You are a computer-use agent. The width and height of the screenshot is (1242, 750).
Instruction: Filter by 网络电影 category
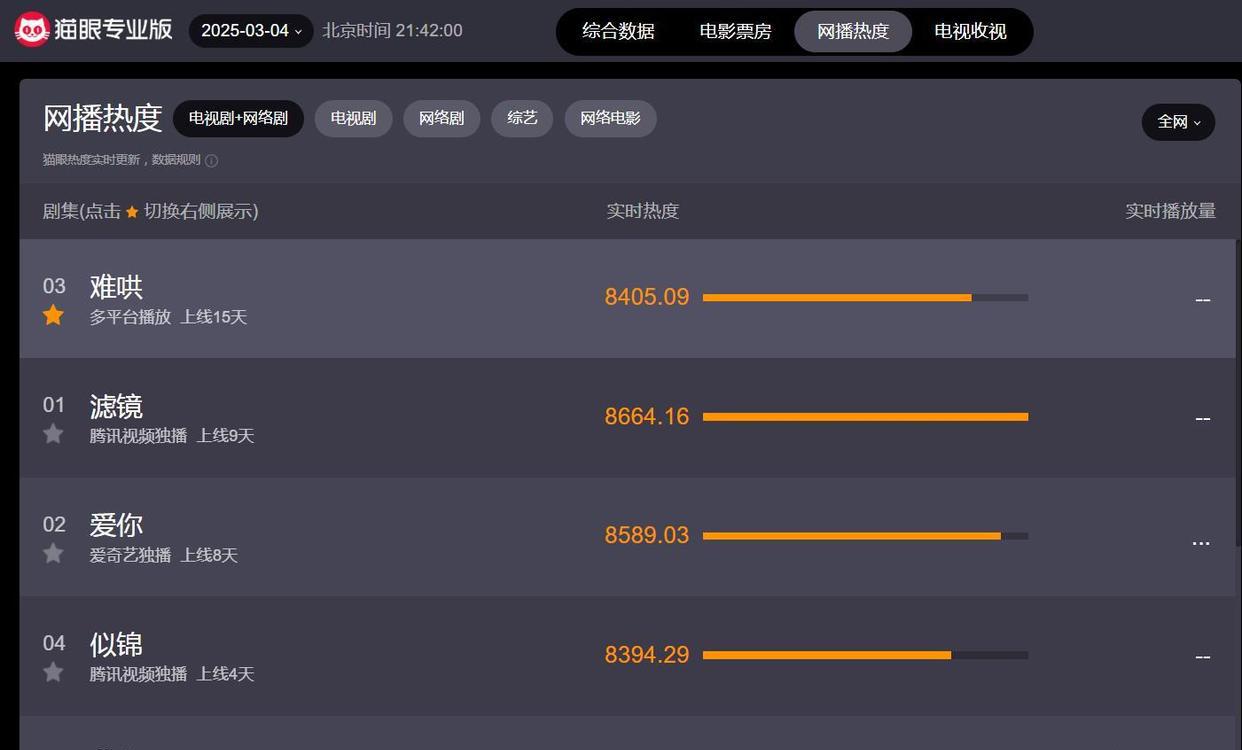(x=610, y=118)
